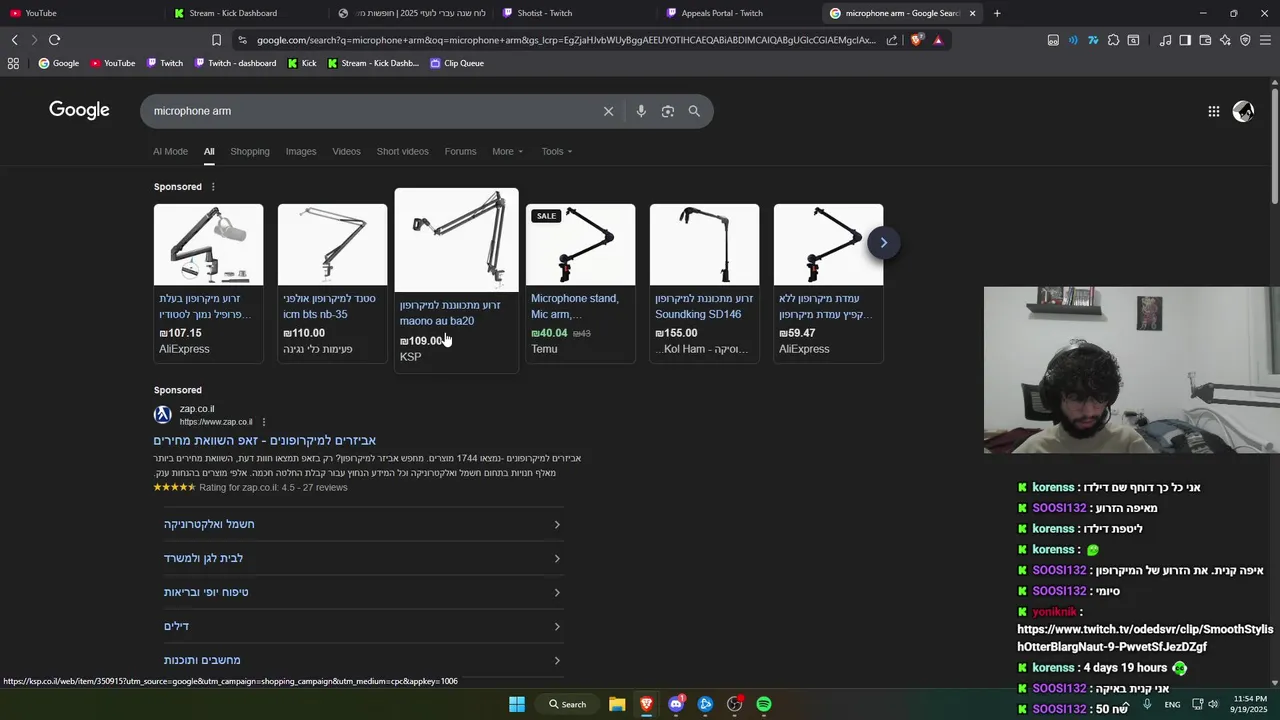Expand דילים sitelink row
This screenshot has height=720, width=1280.
point(362,626)
